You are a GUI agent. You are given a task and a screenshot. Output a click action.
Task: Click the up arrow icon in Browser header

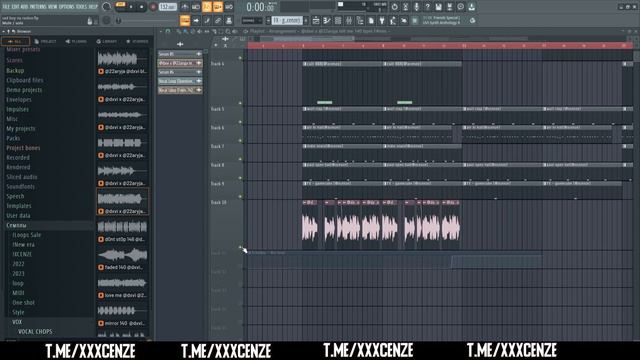pos(8,31)
